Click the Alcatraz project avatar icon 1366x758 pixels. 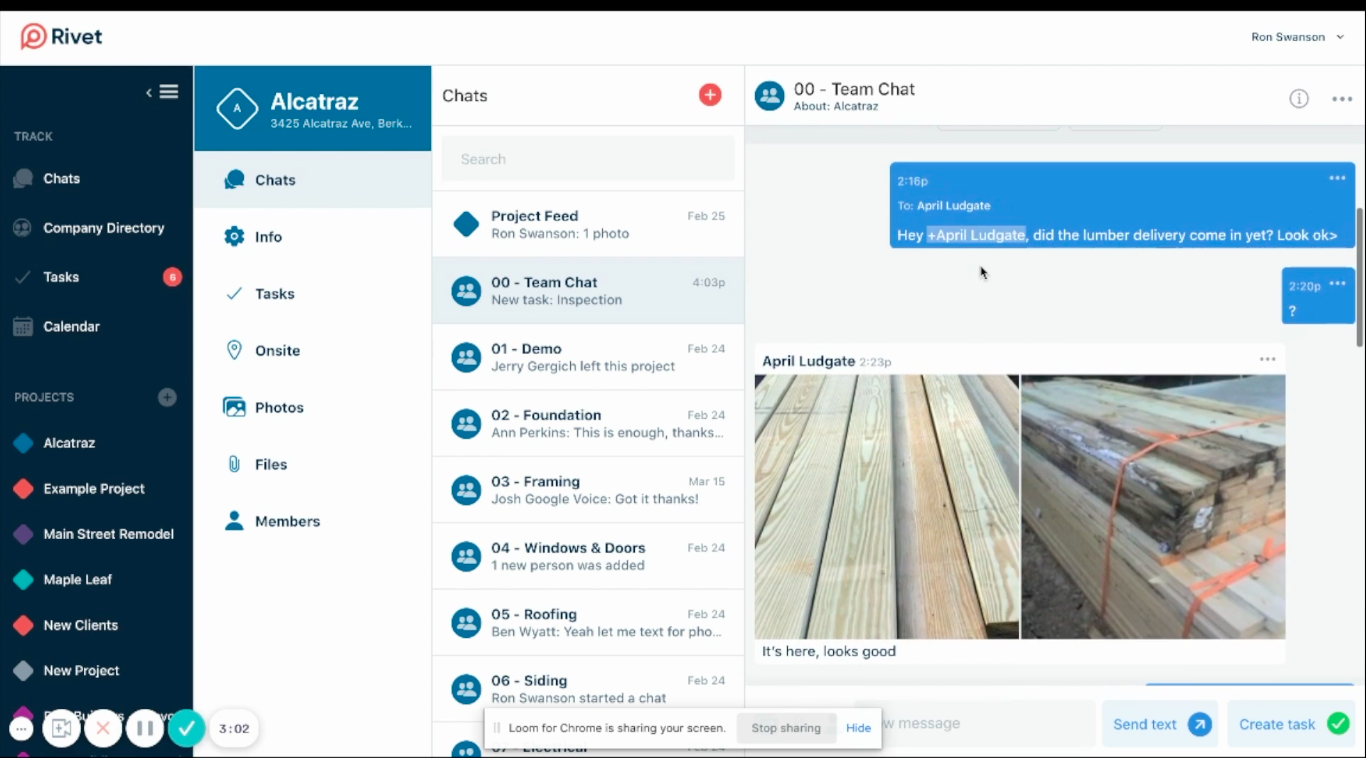[237, 108]
